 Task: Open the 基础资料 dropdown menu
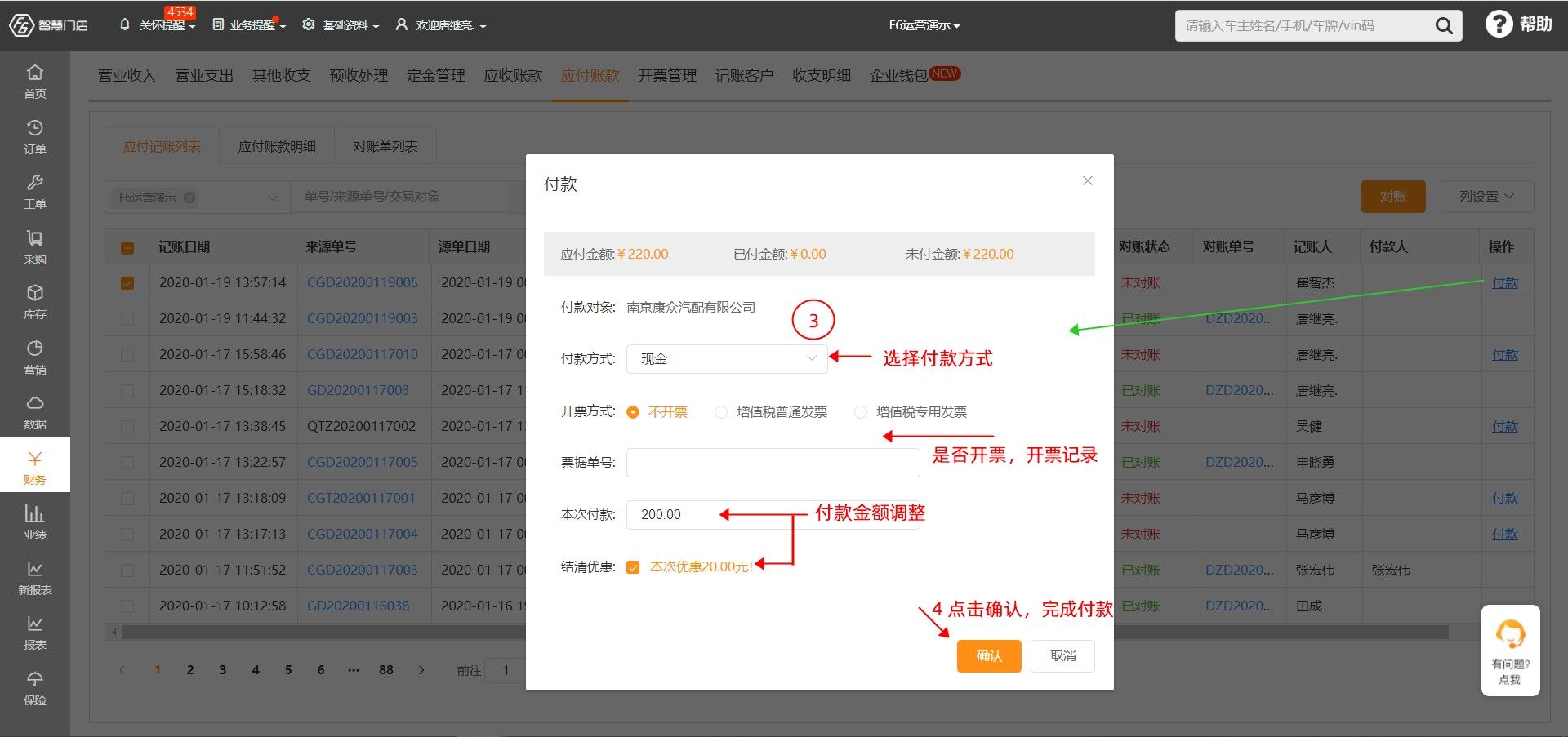341,25
